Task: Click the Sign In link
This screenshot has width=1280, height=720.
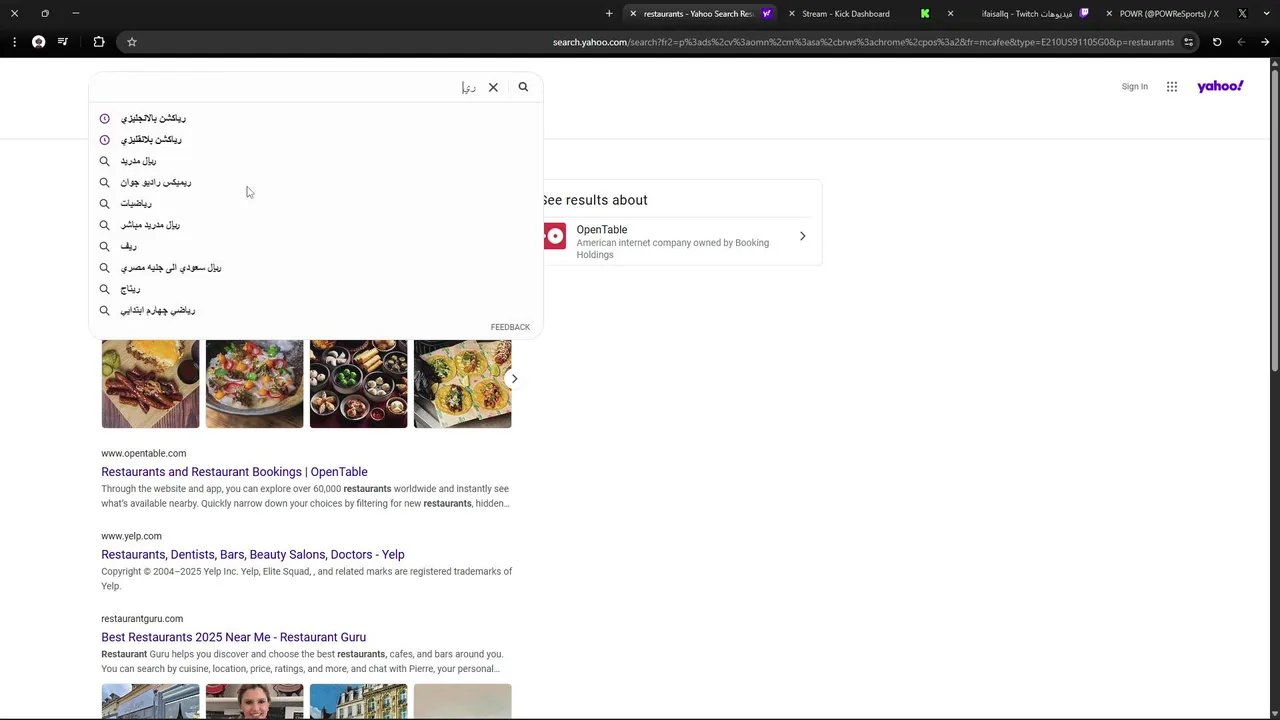Action: tap(1134, 87)
